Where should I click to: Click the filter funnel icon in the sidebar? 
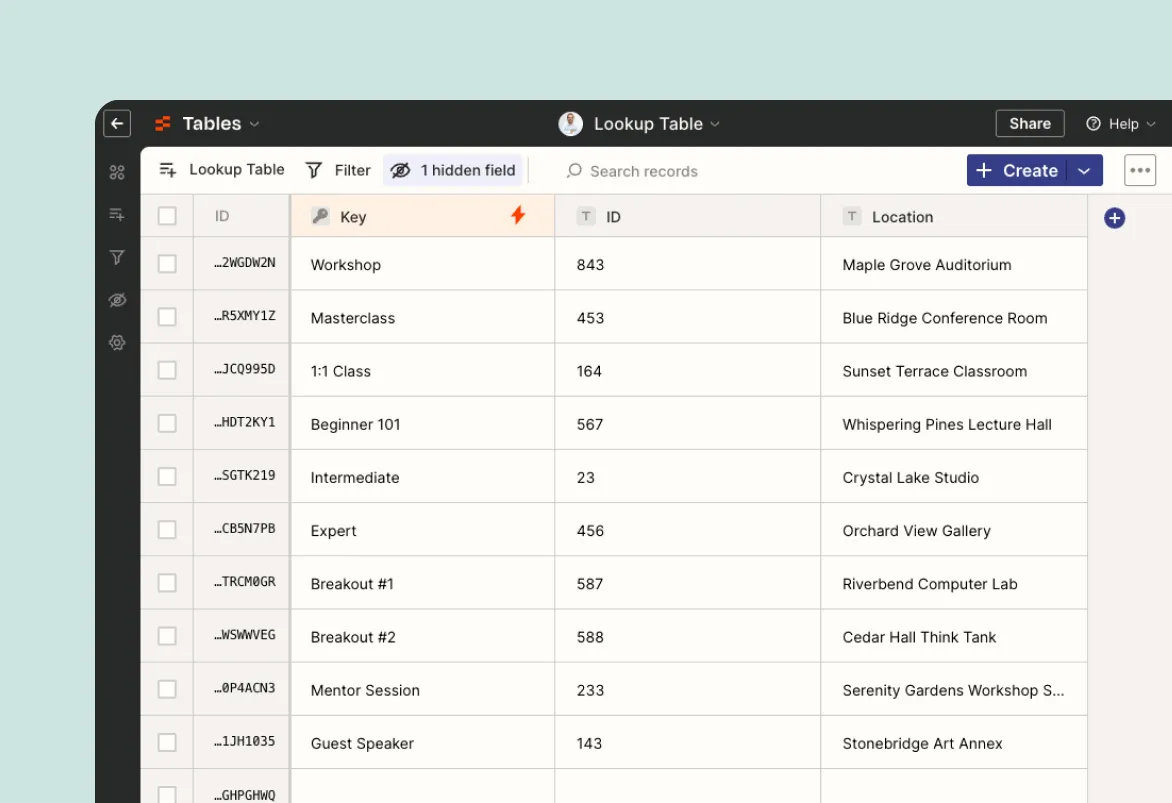pos(117,257)
